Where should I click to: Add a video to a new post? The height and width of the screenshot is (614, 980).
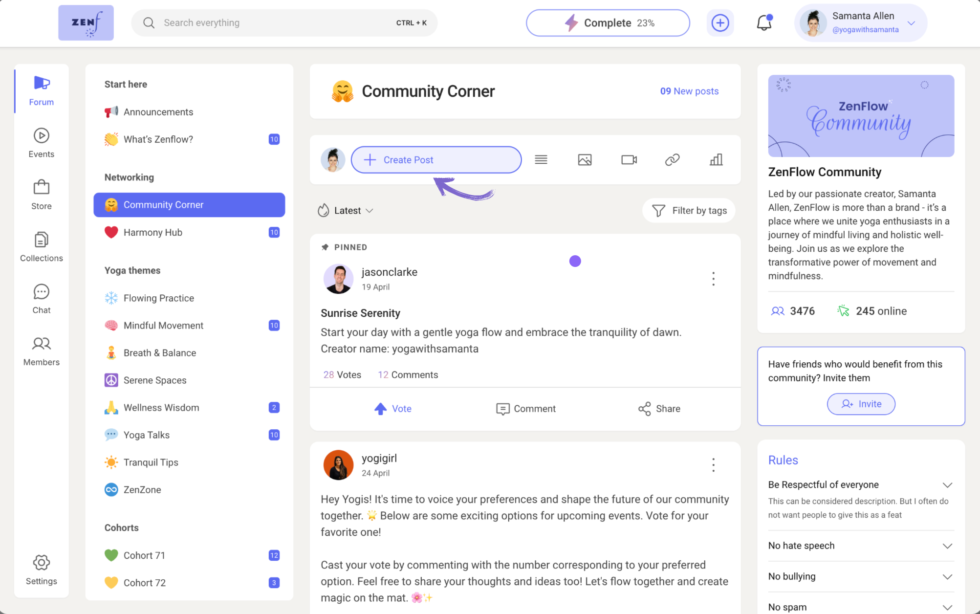tap(628, 159)
